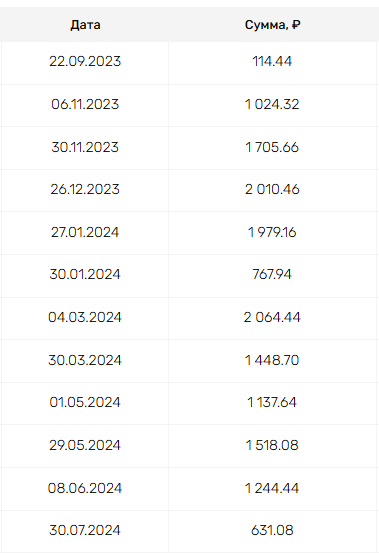Select the date 01.05.2024
The height and width of the screenshot is (553, 379).
tap(85, 402)
